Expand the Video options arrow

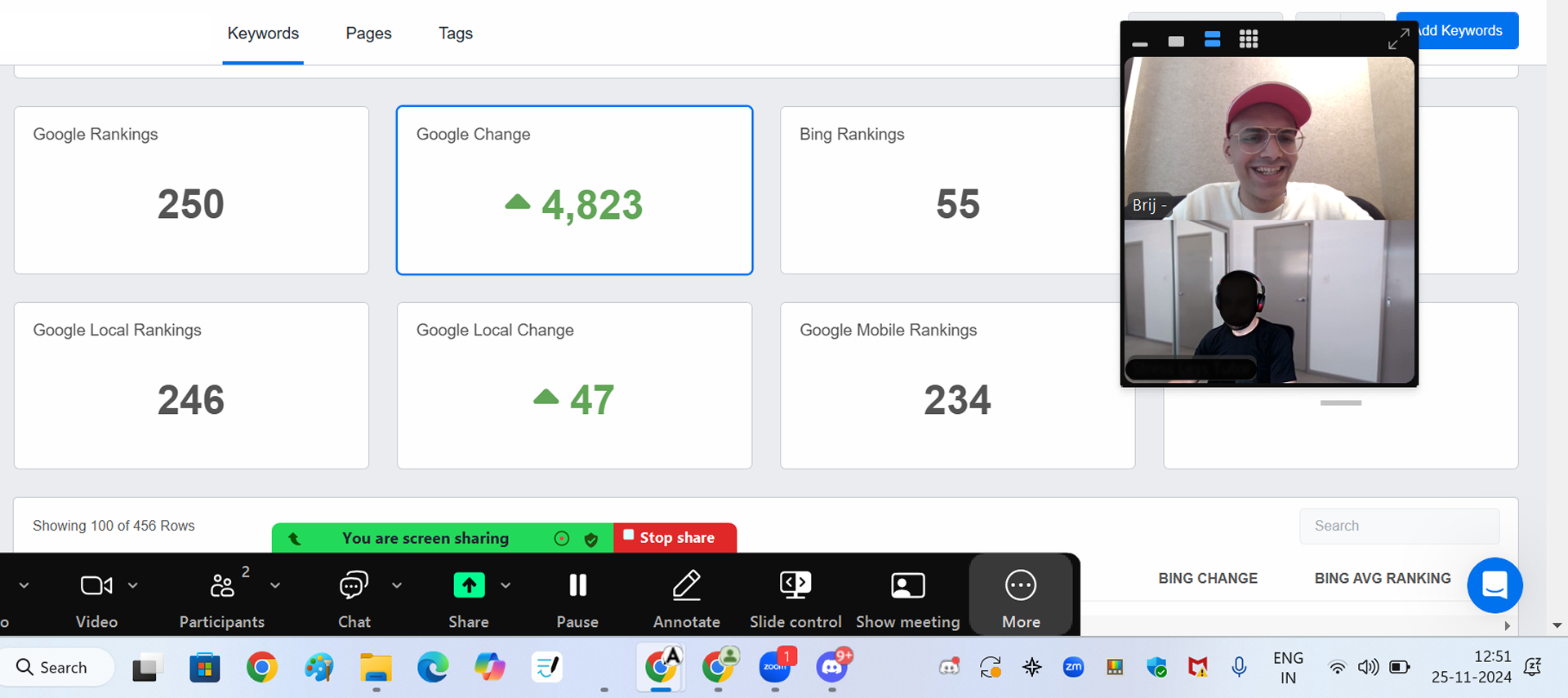point(133,585)
